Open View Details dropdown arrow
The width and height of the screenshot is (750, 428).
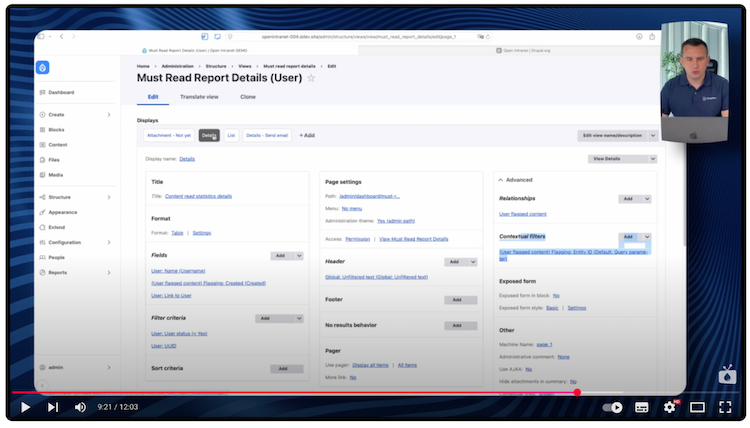653,159
